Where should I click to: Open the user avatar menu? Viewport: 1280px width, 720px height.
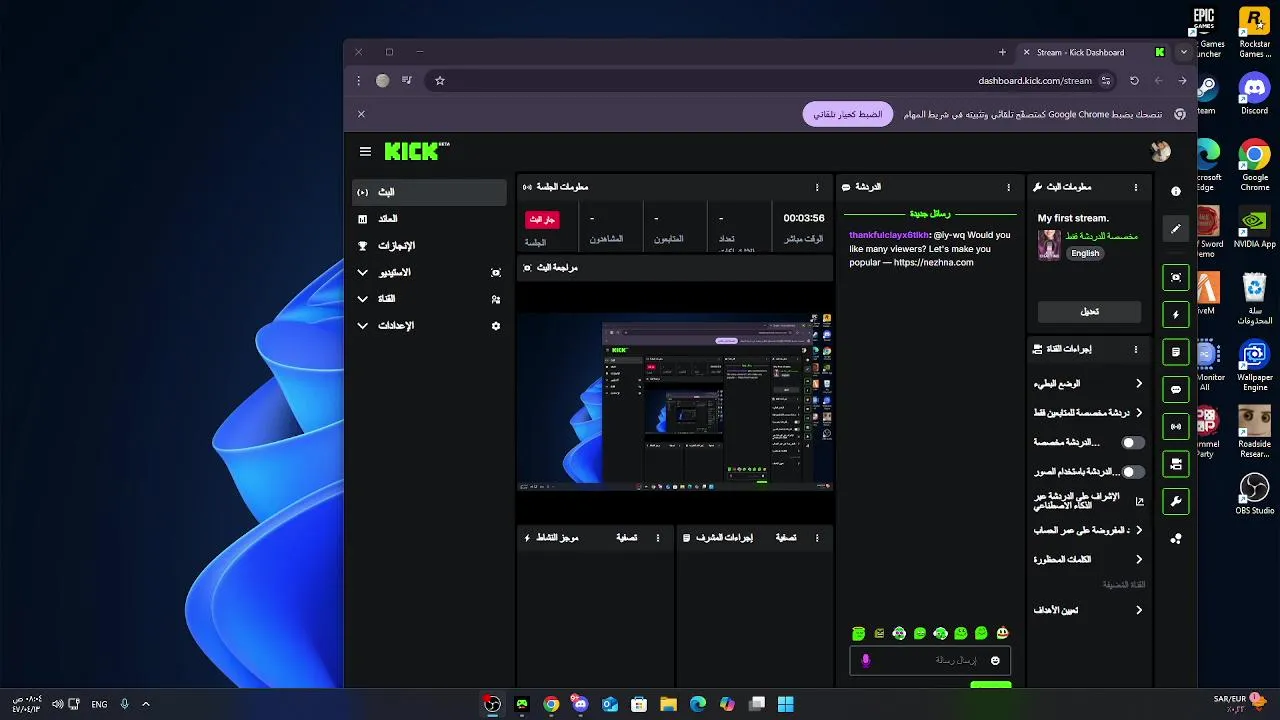tap(1160, 151)
